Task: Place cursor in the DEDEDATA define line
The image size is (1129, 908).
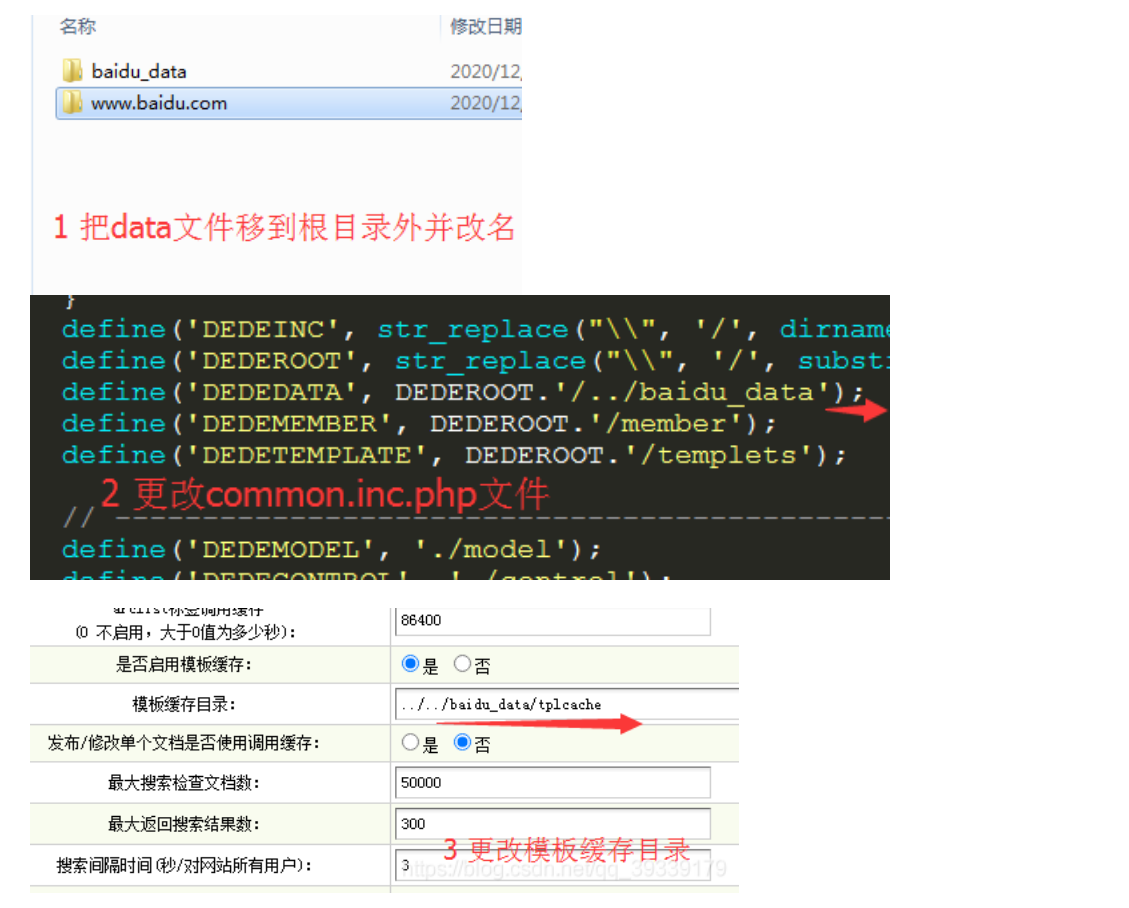Action: coord(460,392)
